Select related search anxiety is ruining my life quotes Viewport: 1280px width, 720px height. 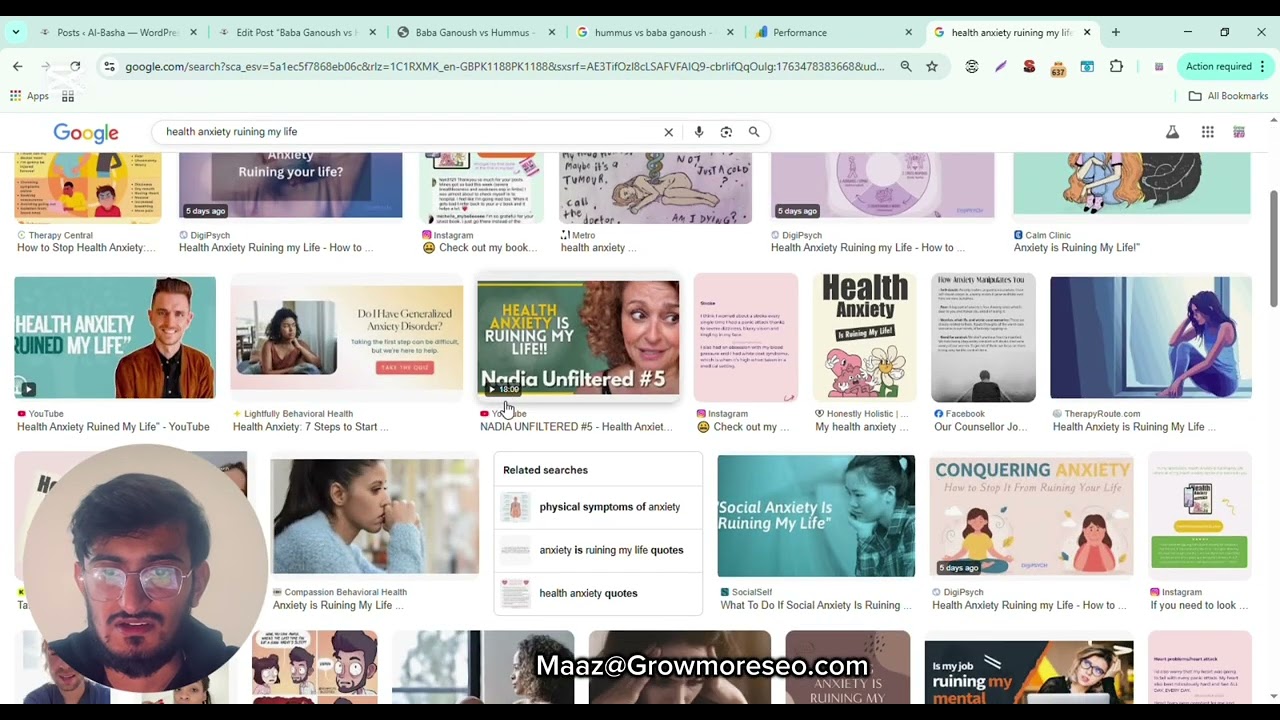pos(598,550)
